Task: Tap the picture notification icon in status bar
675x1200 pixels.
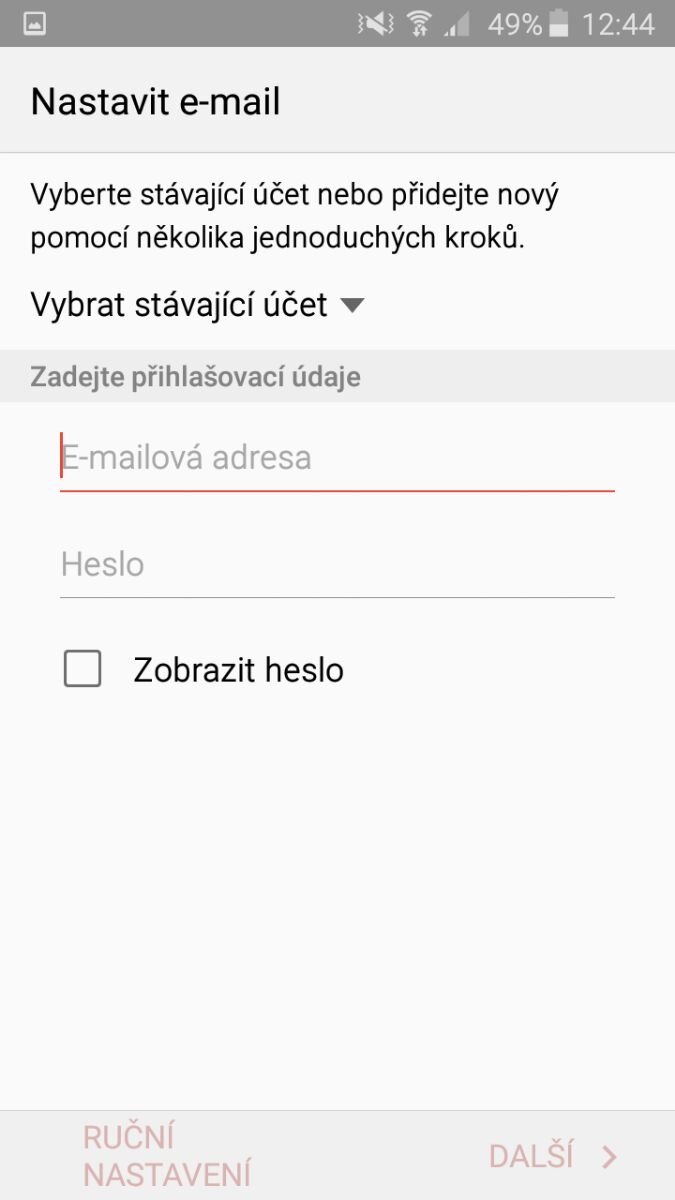Action: coord(35,24)
